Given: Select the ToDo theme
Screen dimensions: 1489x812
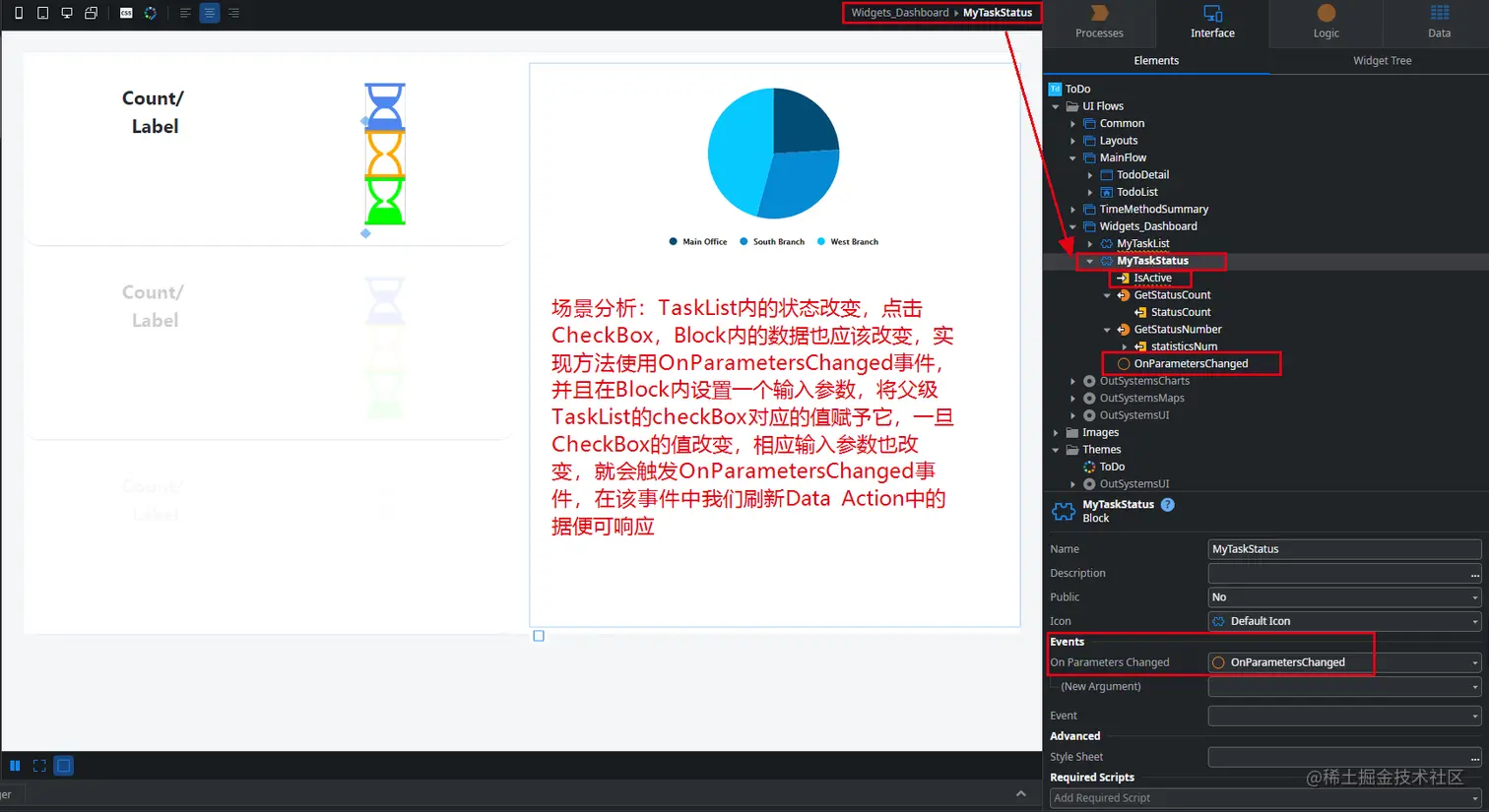Looking at the screenshot, I should point(1111,468).
